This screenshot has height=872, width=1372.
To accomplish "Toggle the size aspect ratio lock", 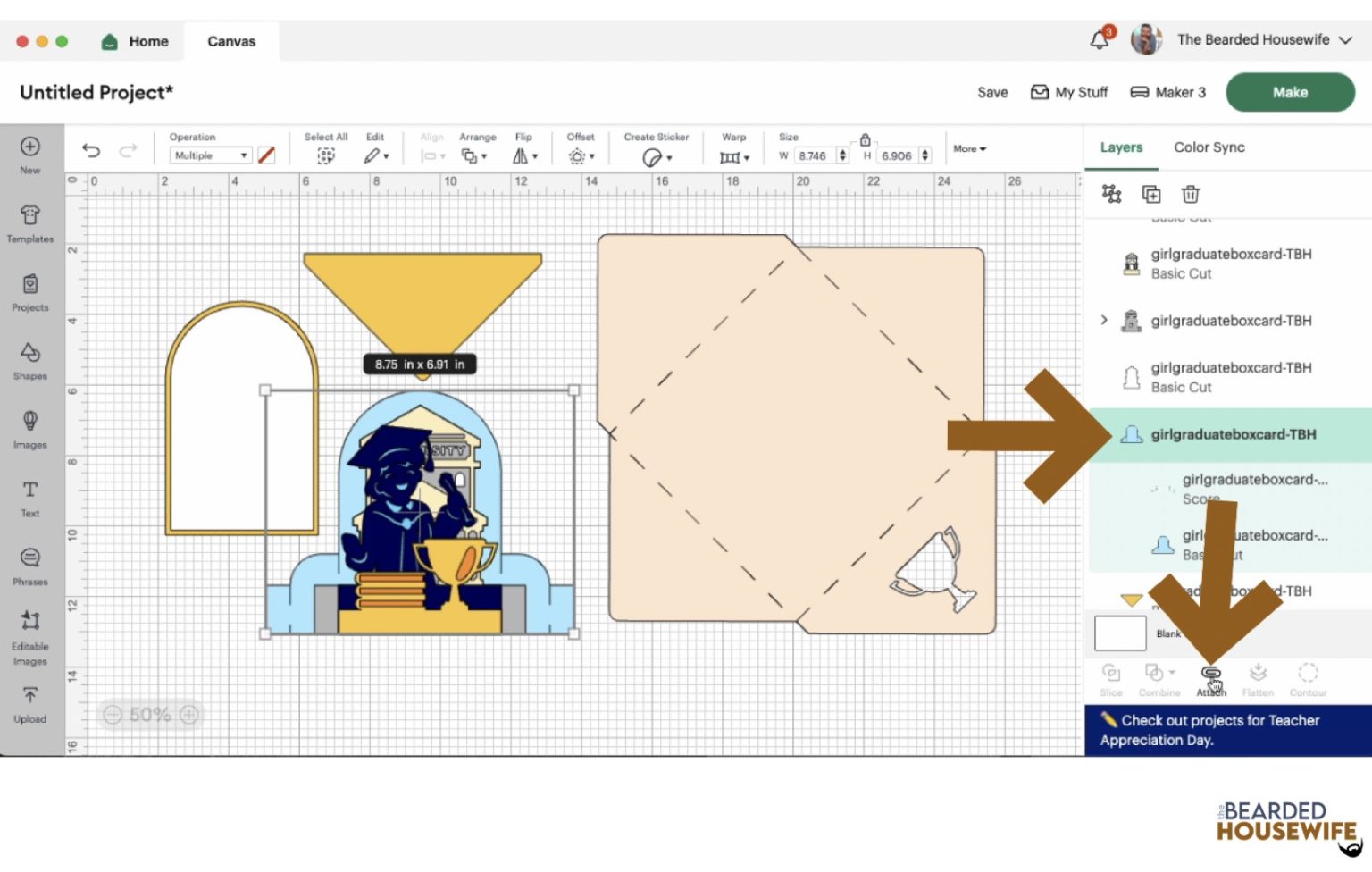I will [865, 139].
